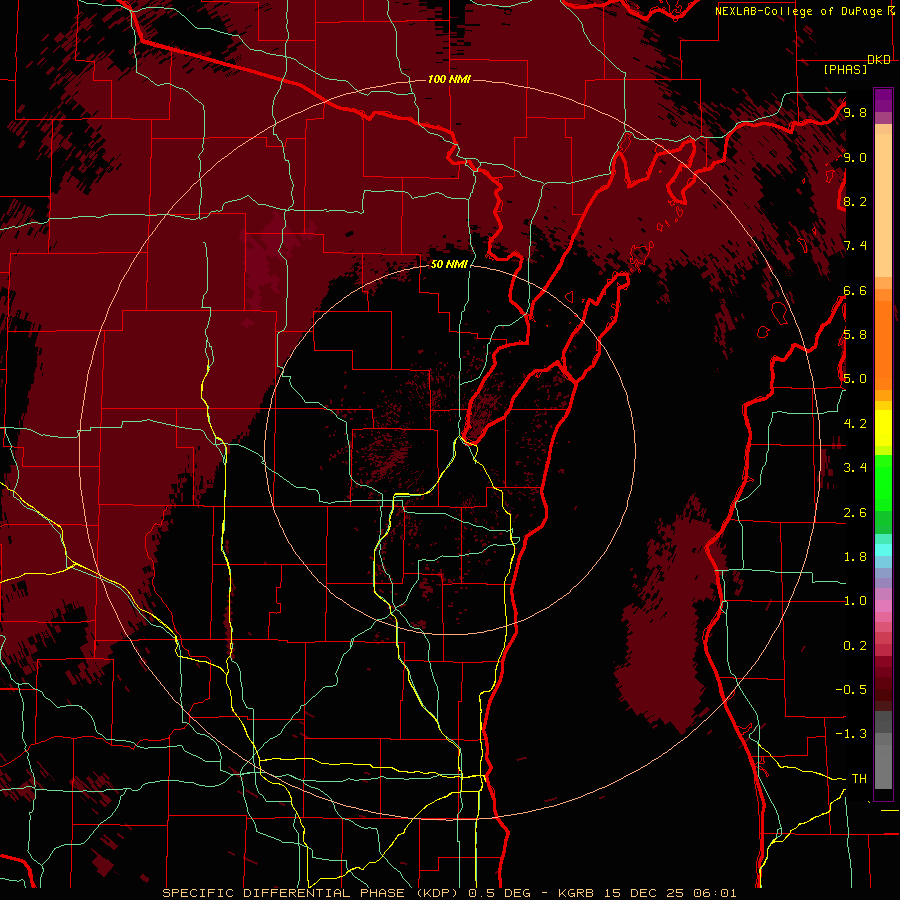Click the 3.4 value on the color scale
Viewport: 900px width, 900px height.
855,468
